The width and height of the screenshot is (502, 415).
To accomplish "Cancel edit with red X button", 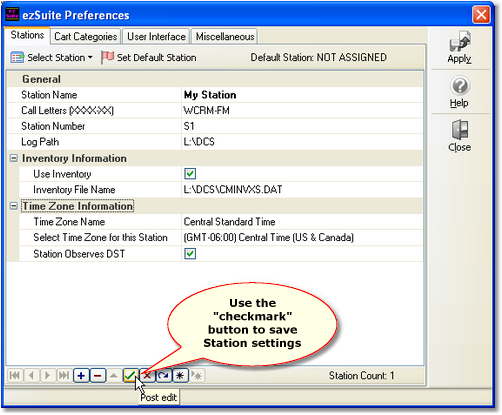I will tap(147, 376).
